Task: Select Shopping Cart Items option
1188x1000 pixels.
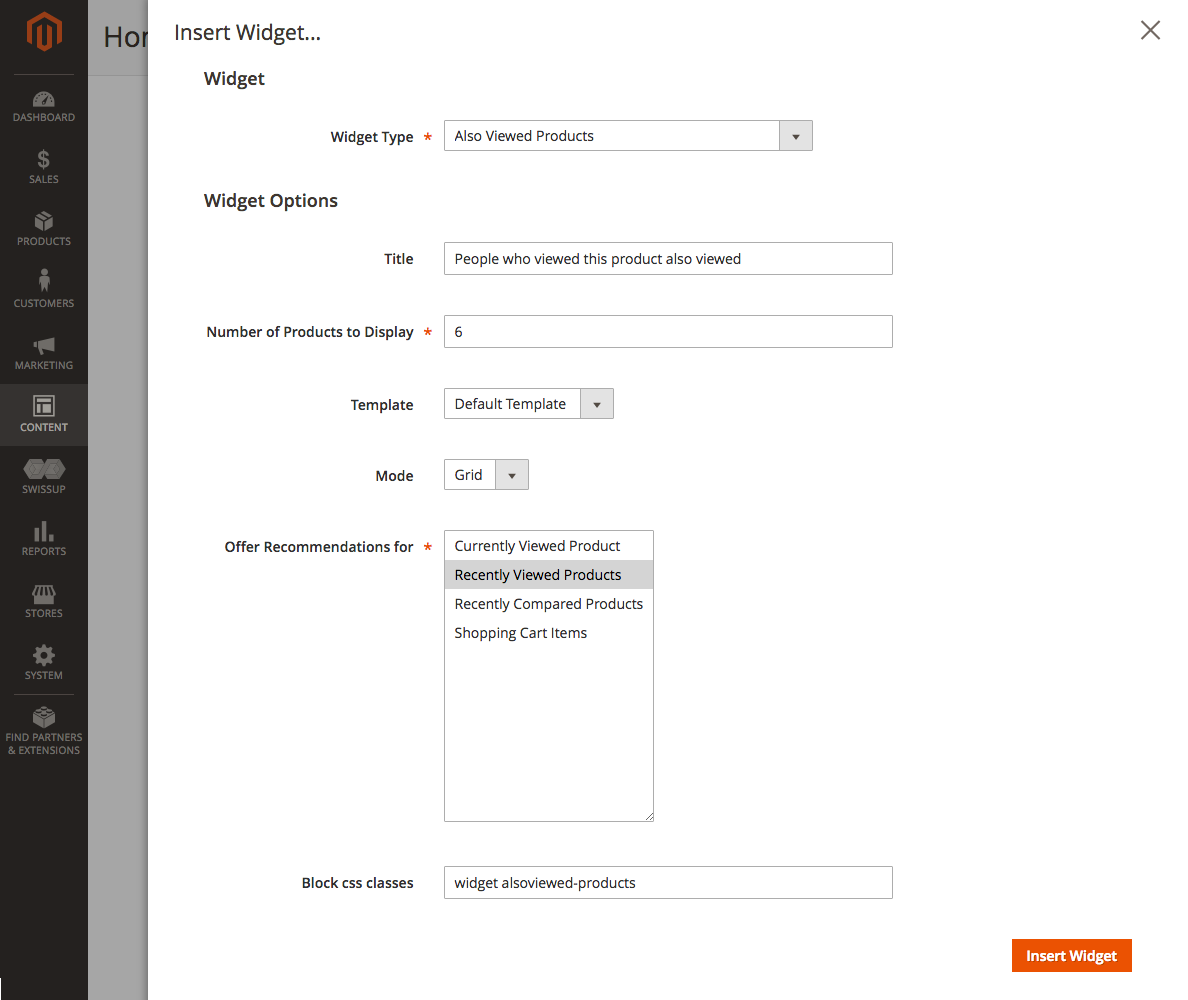Action: tap(549, 633)
